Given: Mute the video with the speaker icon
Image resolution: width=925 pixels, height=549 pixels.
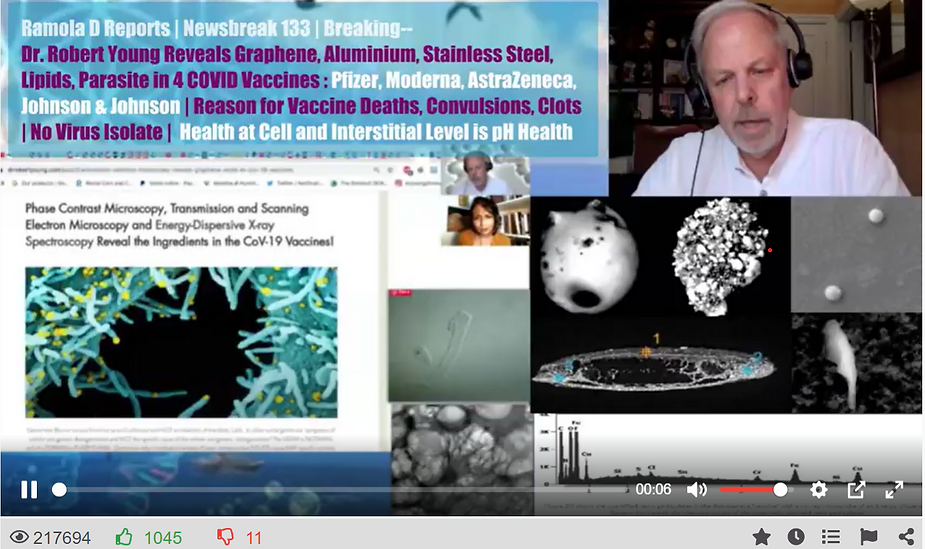Looking at the screenshot, I should pos(697,490).
